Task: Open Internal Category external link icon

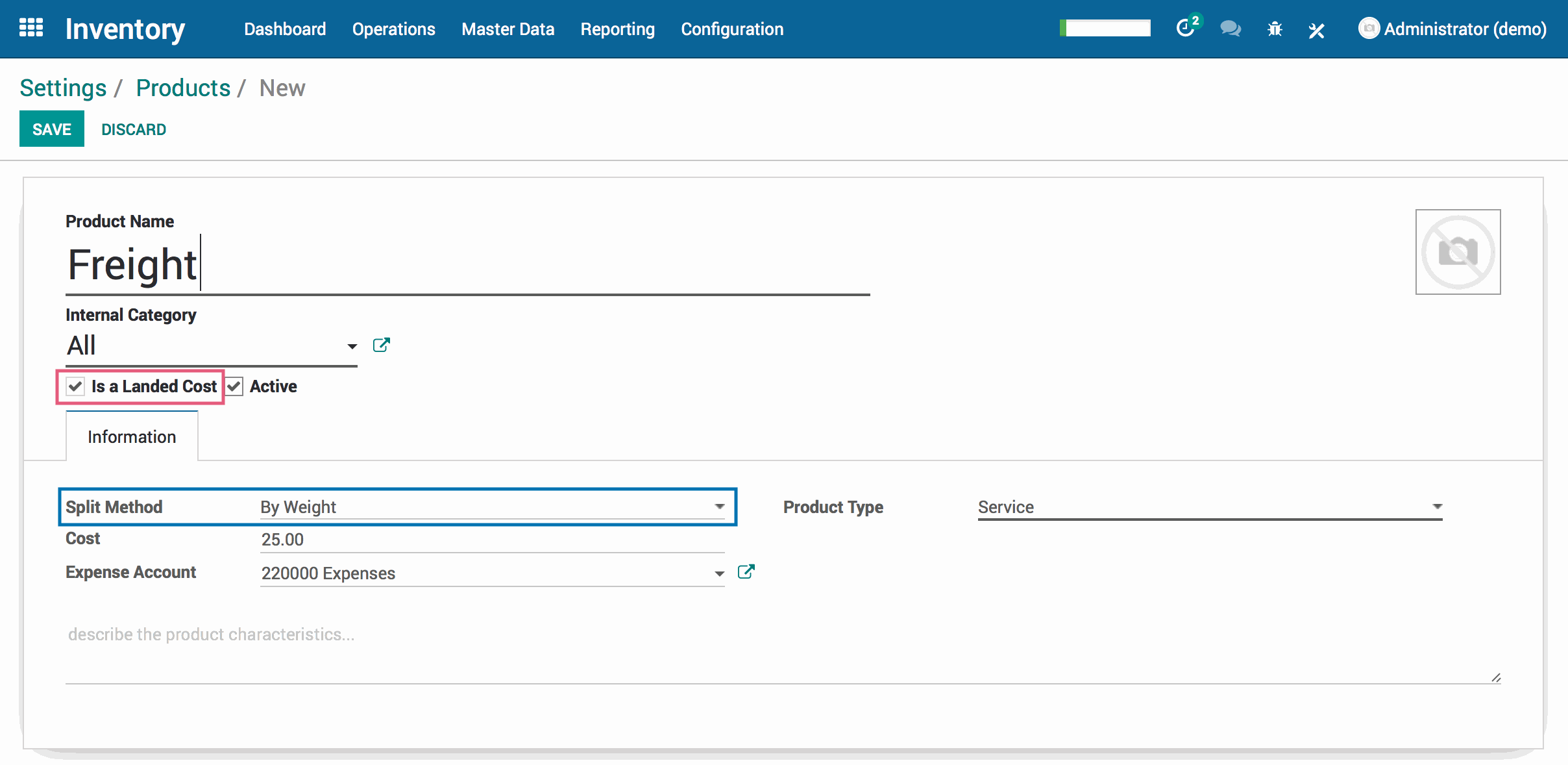Action: (382, 345)
